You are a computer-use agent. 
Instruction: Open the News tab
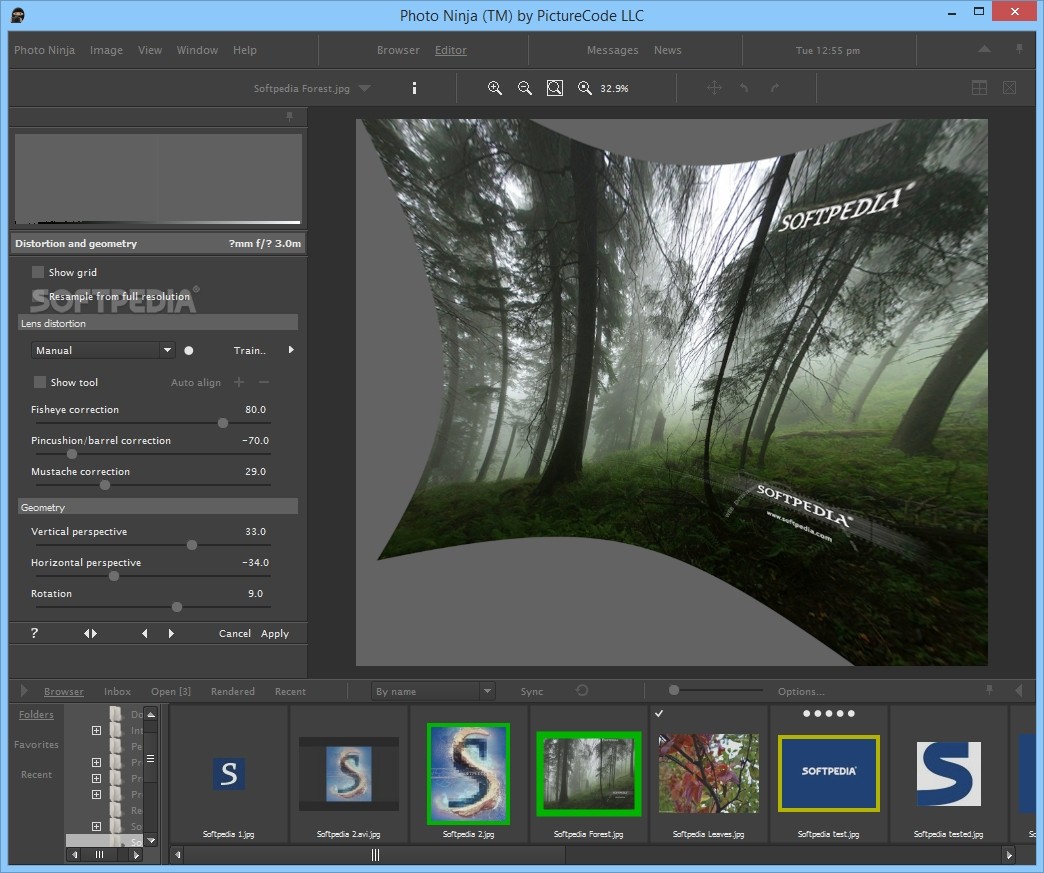pyautogui.click(x=667, y=50)
